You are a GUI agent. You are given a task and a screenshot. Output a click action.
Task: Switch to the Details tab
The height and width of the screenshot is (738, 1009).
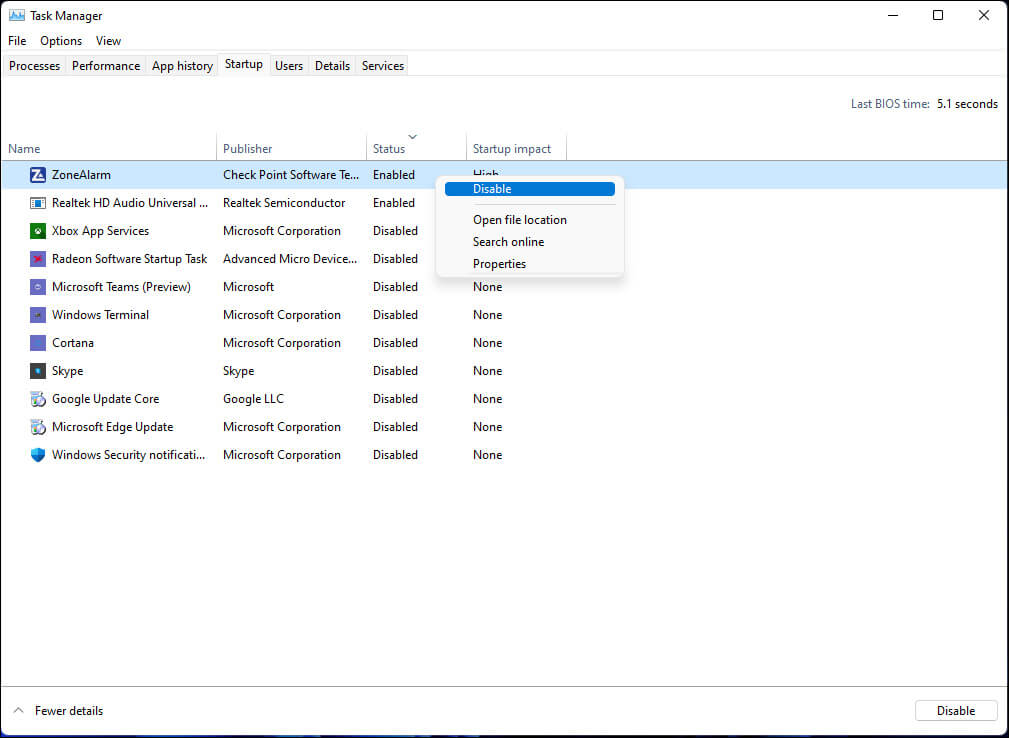click(332, 66)
